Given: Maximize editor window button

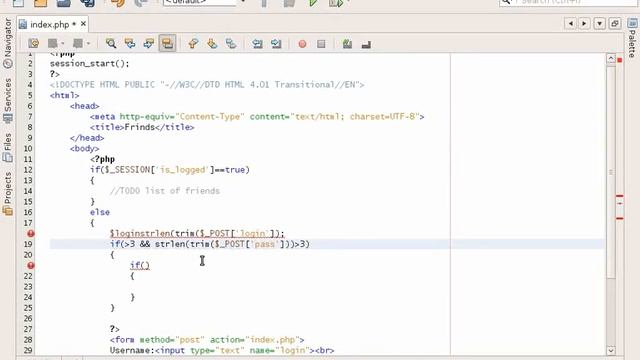Looking at the screenshot, I should click(x=615, y=24).
